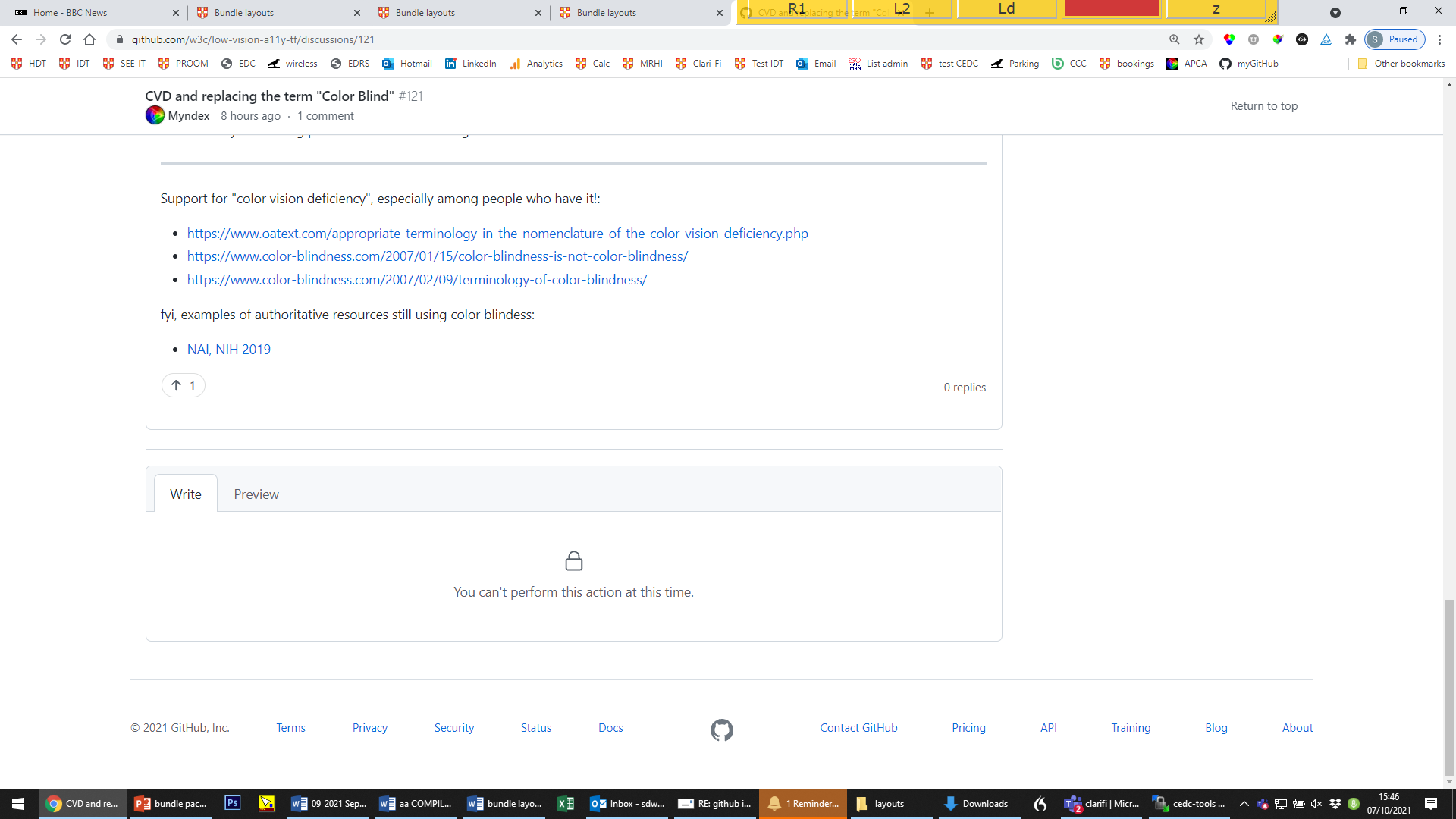Open the taskbar clock showing 15:46
This screenshot has height=819, width=1456.
[1389, 804]
